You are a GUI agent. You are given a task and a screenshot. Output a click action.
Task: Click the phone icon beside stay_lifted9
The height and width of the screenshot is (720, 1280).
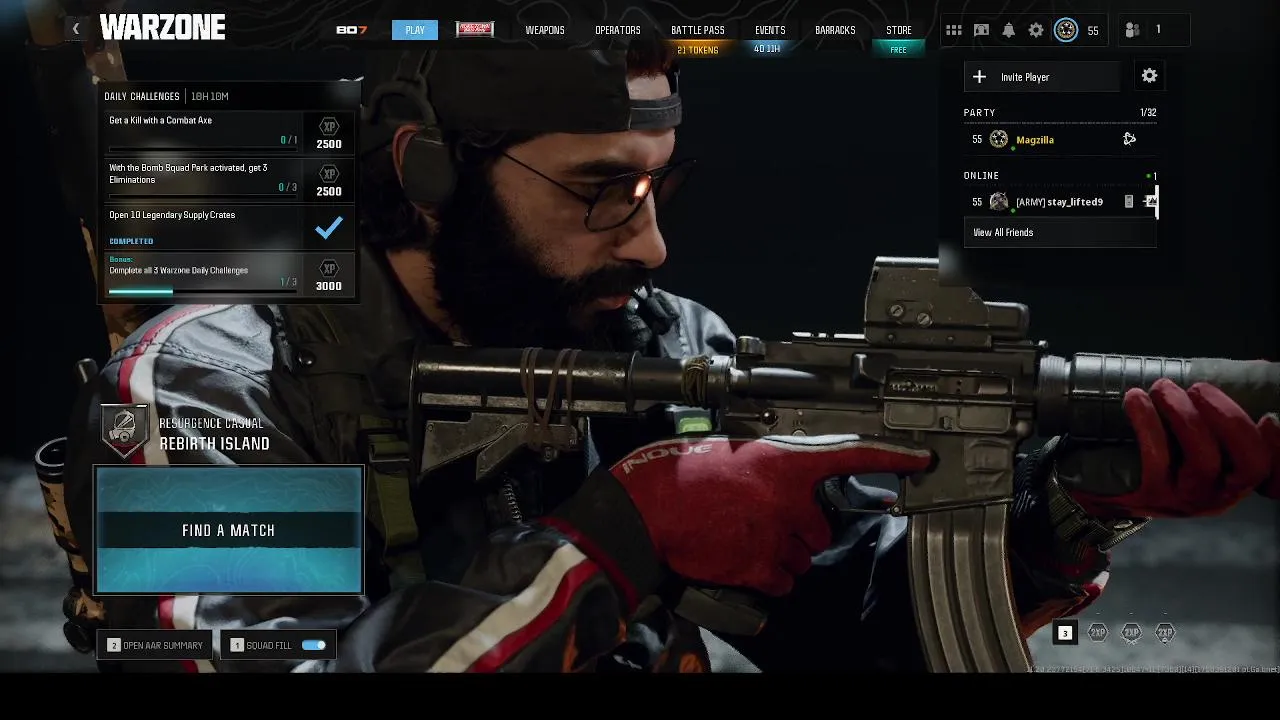point(1129,201)
